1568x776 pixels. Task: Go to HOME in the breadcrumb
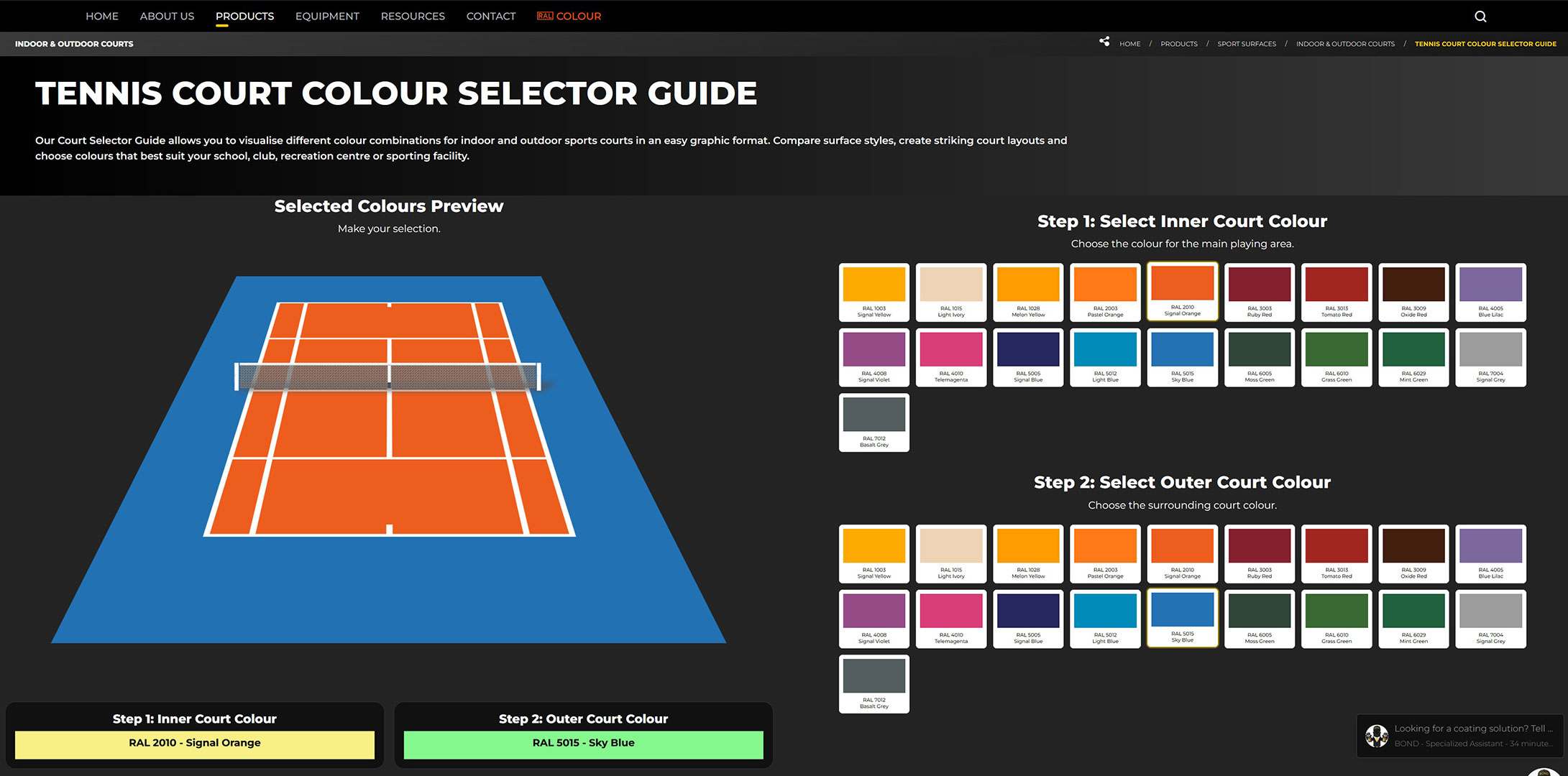(1129, 44)
